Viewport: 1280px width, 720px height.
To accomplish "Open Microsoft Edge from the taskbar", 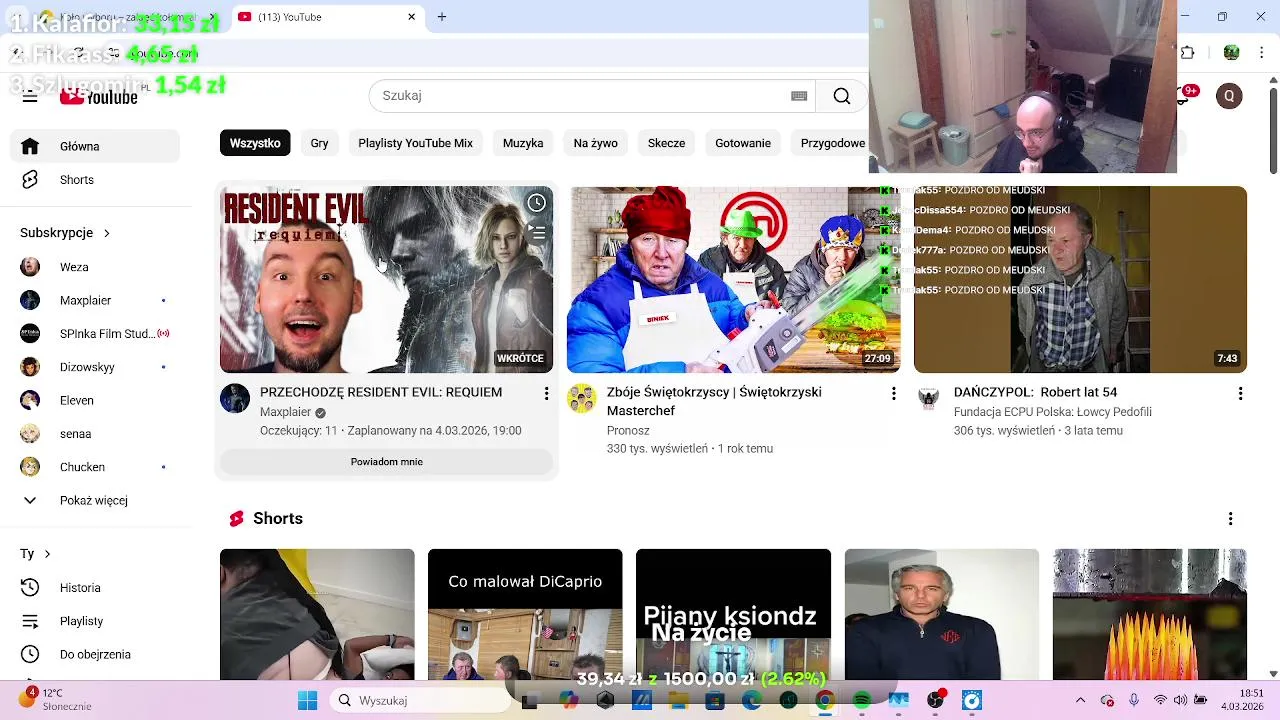I will 752,701.
